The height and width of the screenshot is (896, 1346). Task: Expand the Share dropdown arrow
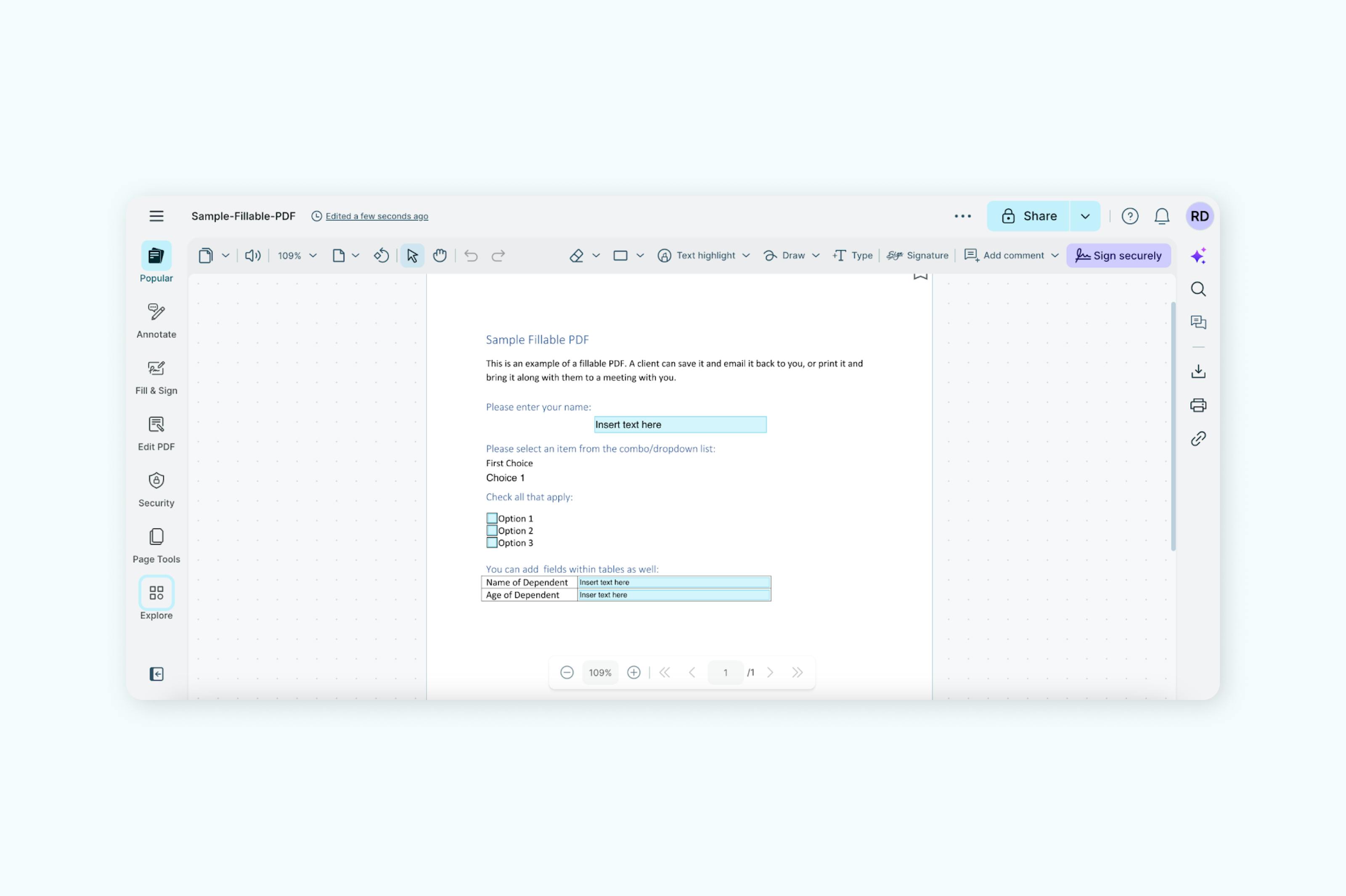click(x=1085, y=216)
